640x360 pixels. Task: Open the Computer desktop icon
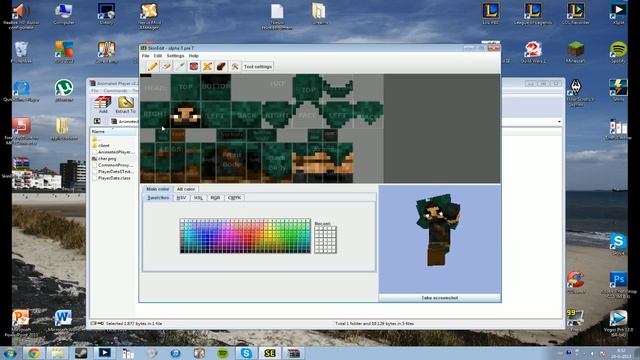tap(64, 13)
